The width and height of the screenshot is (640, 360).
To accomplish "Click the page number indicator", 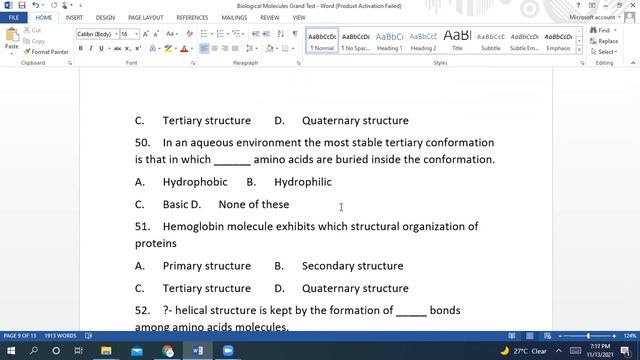I will [x=20, y=336].
